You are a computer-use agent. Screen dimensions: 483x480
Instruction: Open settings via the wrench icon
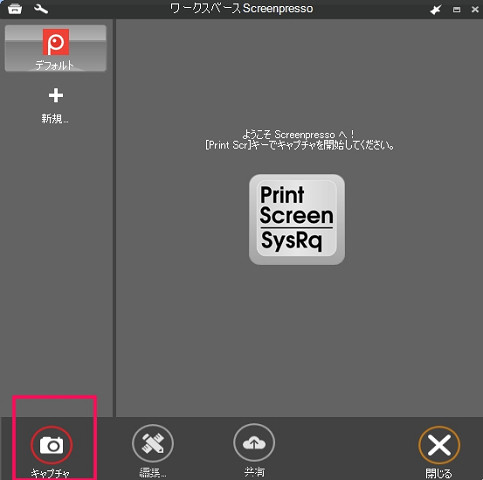41,9
